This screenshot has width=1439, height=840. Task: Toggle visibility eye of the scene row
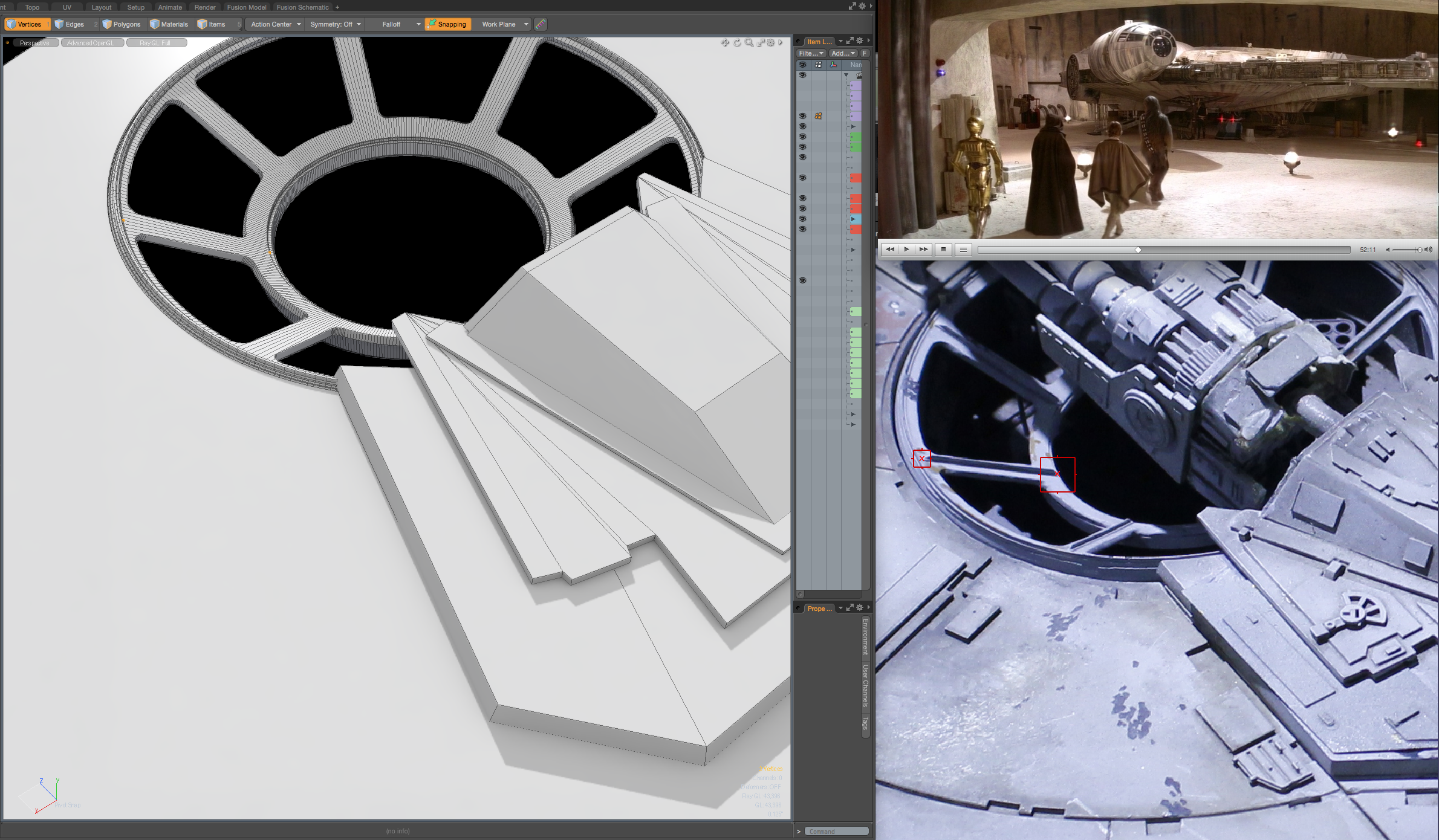tap(802, 75)
